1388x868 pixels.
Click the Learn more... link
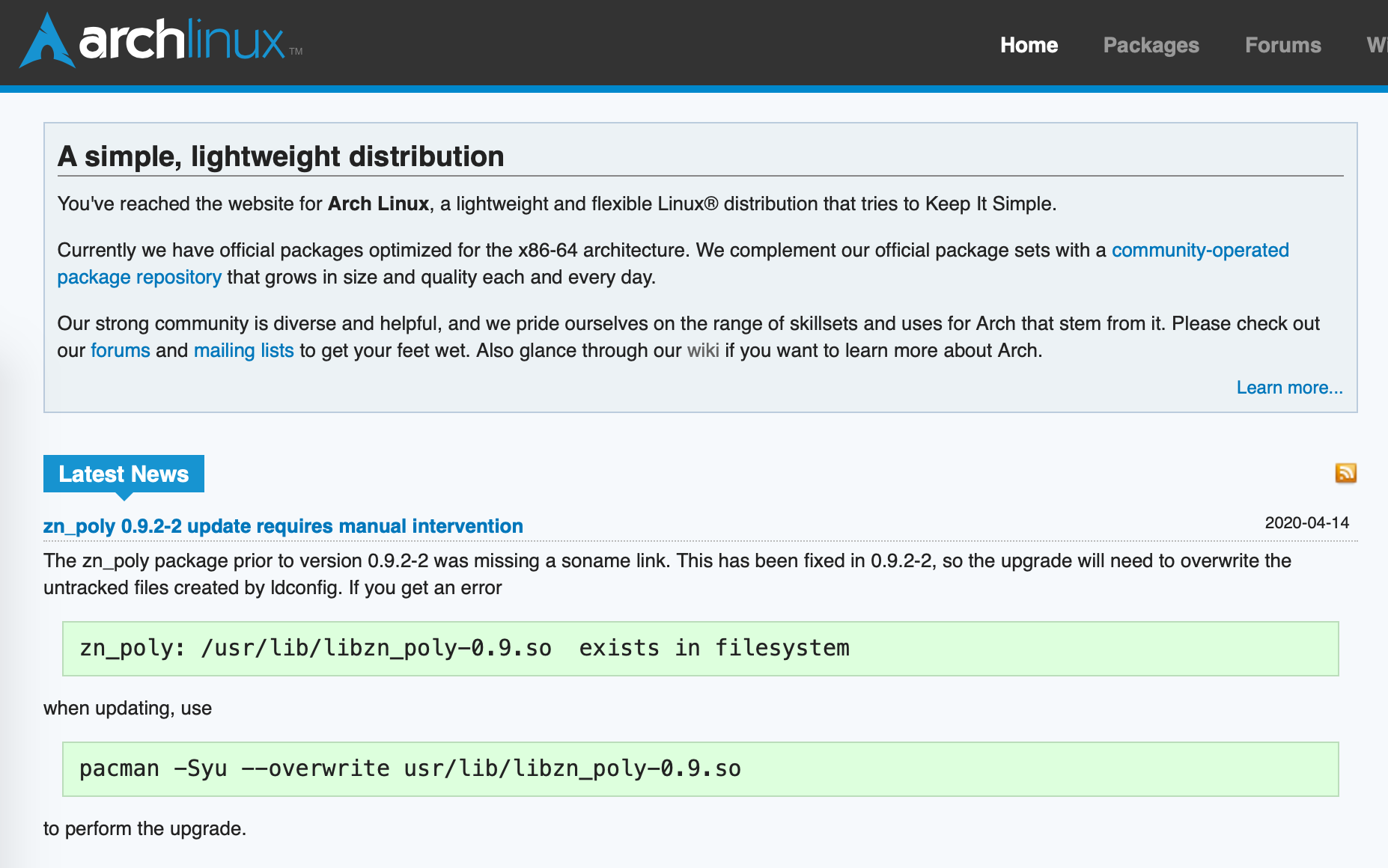point(1289,388)
